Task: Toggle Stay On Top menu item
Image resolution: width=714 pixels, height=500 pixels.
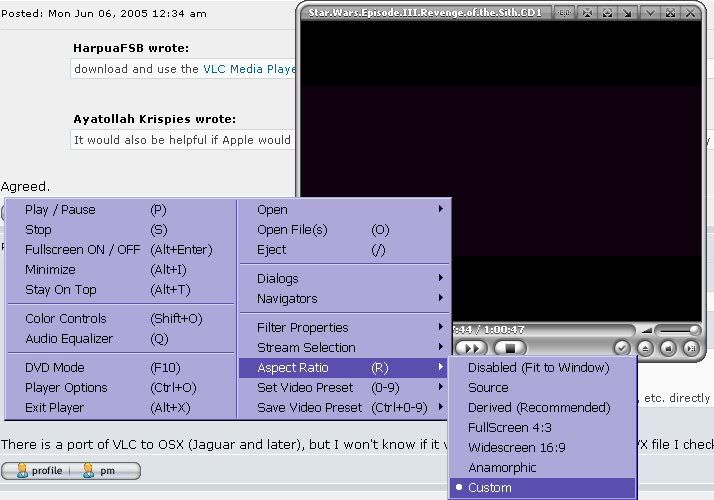Action: 121,290
